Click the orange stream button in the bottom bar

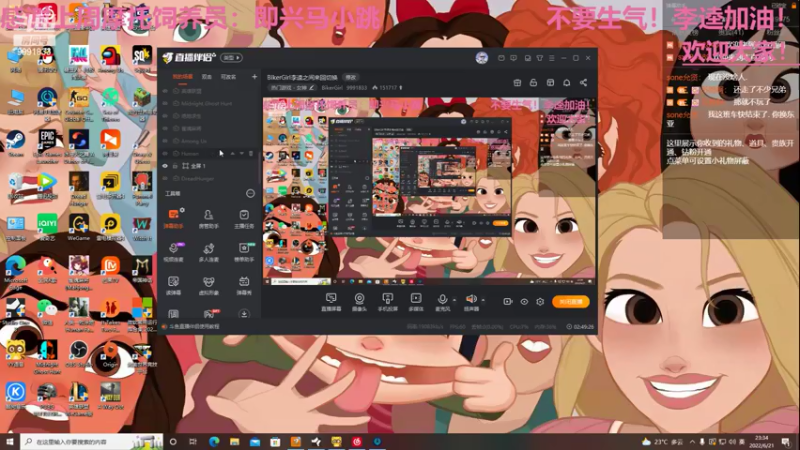tap(570, 302)
